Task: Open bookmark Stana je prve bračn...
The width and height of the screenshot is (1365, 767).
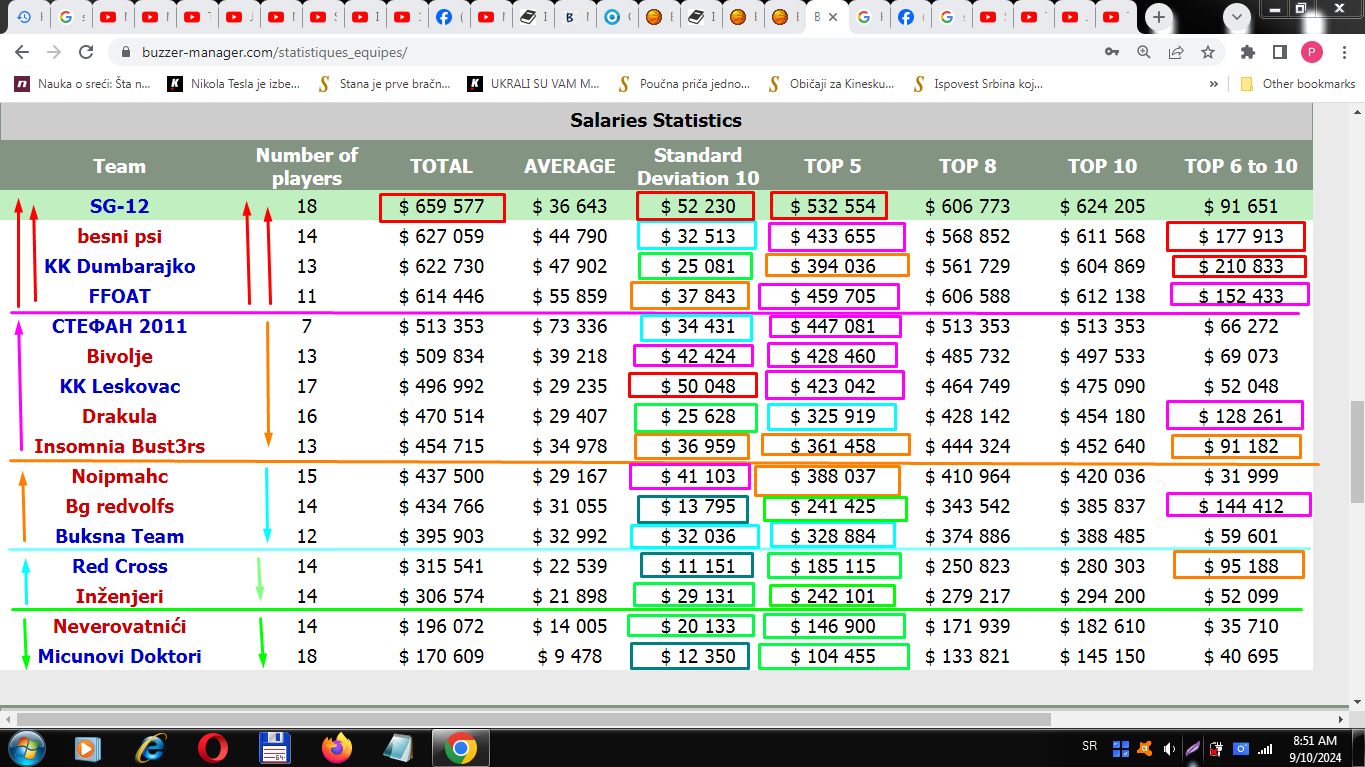Action: click(x=384, y=84)
